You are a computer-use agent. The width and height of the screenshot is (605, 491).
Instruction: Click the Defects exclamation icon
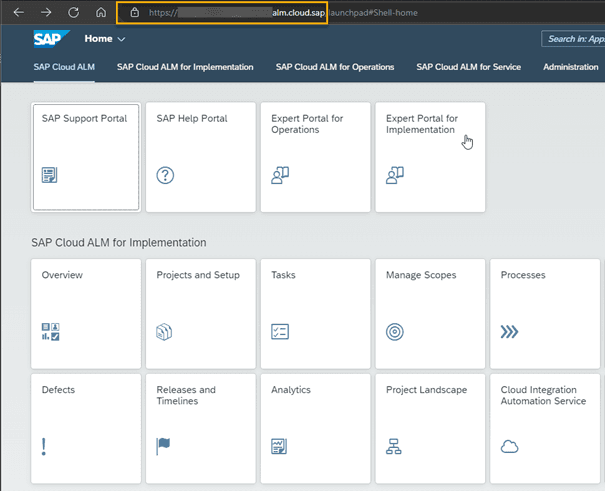pos(44,447)
